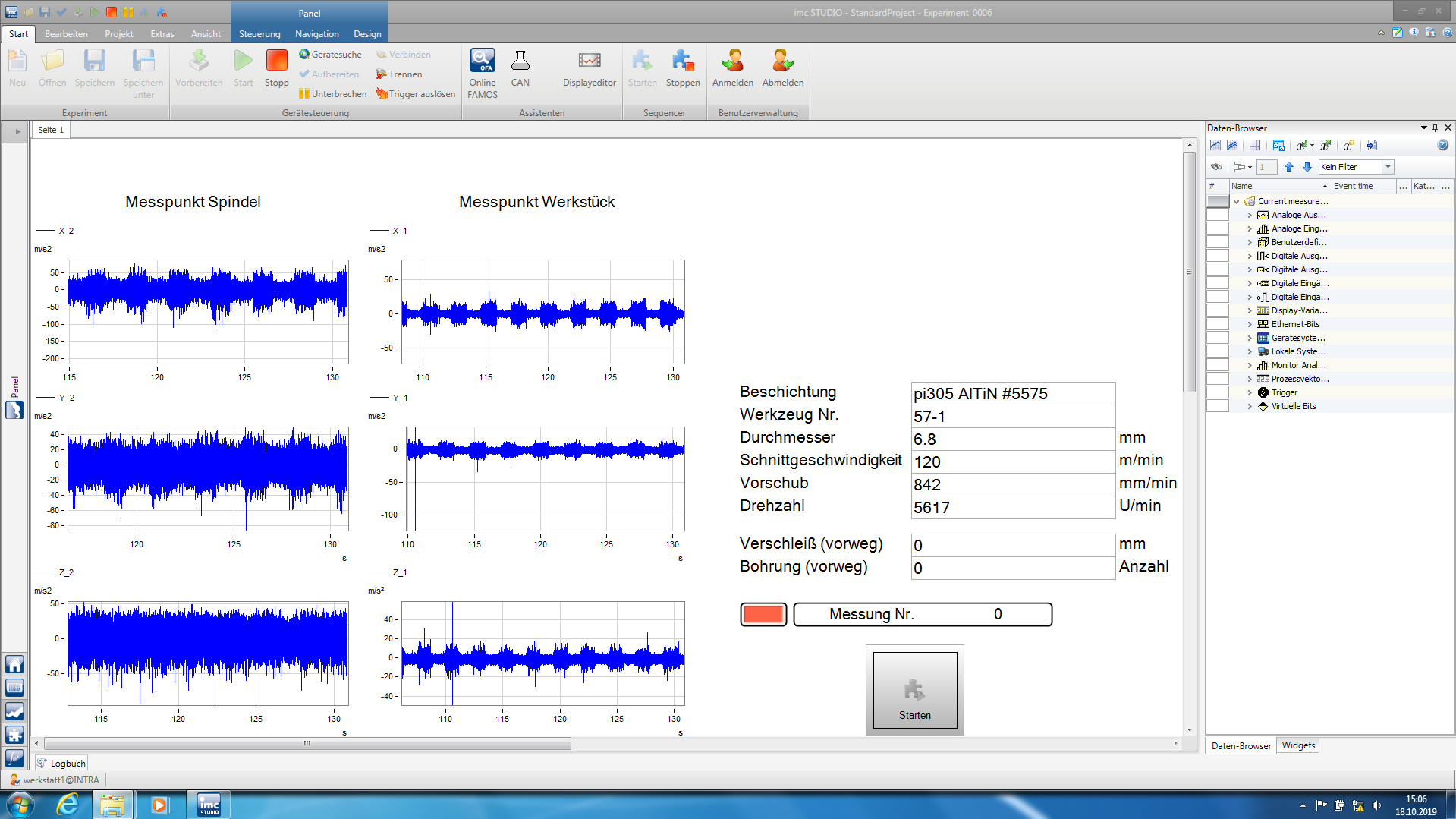Open the Navigation ribbon tab
The height and width of the screenshot is (819, 1456).
tap(316, 34)
